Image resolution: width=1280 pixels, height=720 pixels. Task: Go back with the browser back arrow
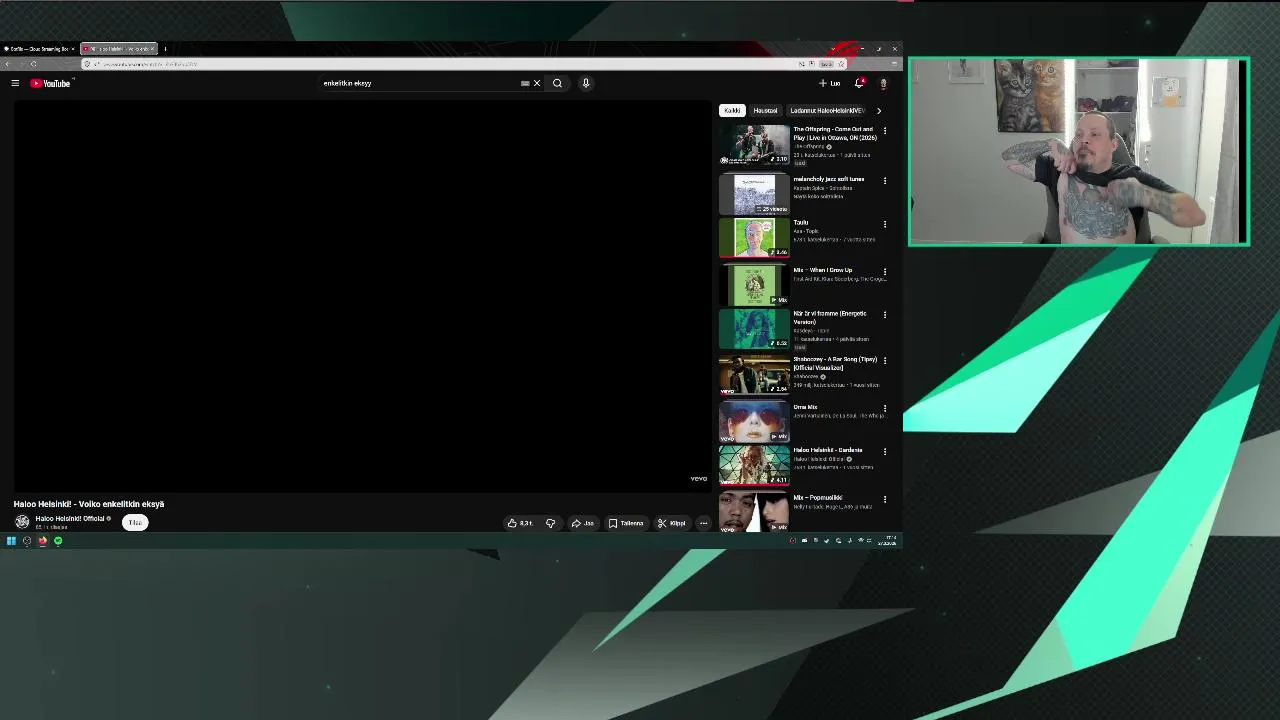coord(7,64)
